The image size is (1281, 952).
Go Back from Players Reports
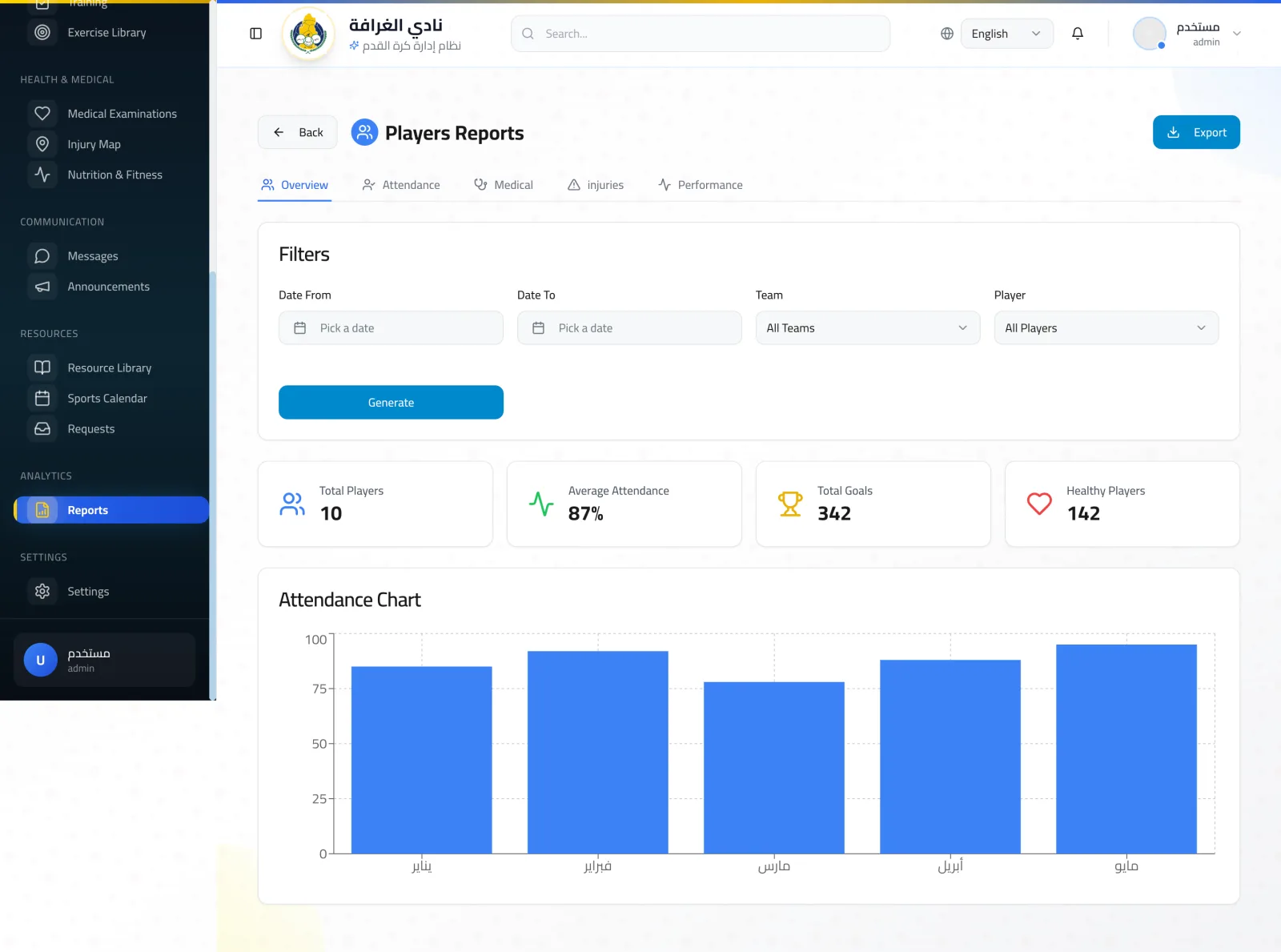point(298,132)
